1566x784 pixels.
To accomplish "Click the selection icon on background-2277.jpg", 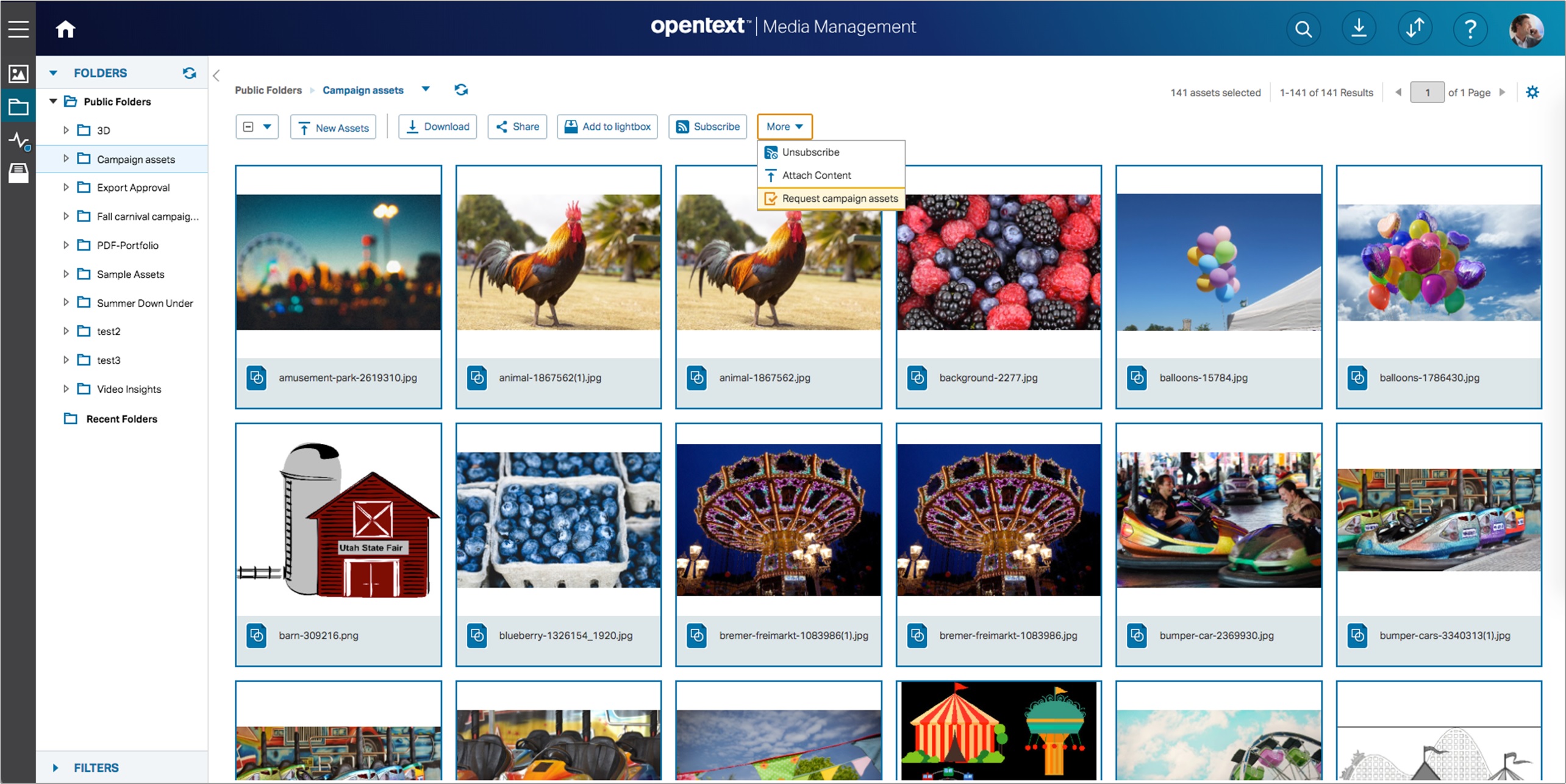I will (x=917, y=378).
